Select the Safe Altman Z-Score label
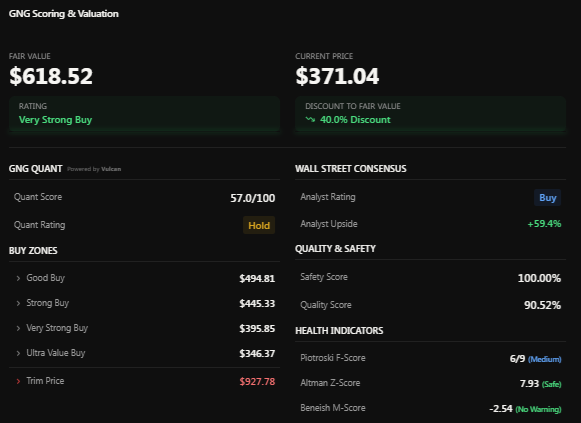Viewport: 581px width, 423px height. tap(551, 384)
